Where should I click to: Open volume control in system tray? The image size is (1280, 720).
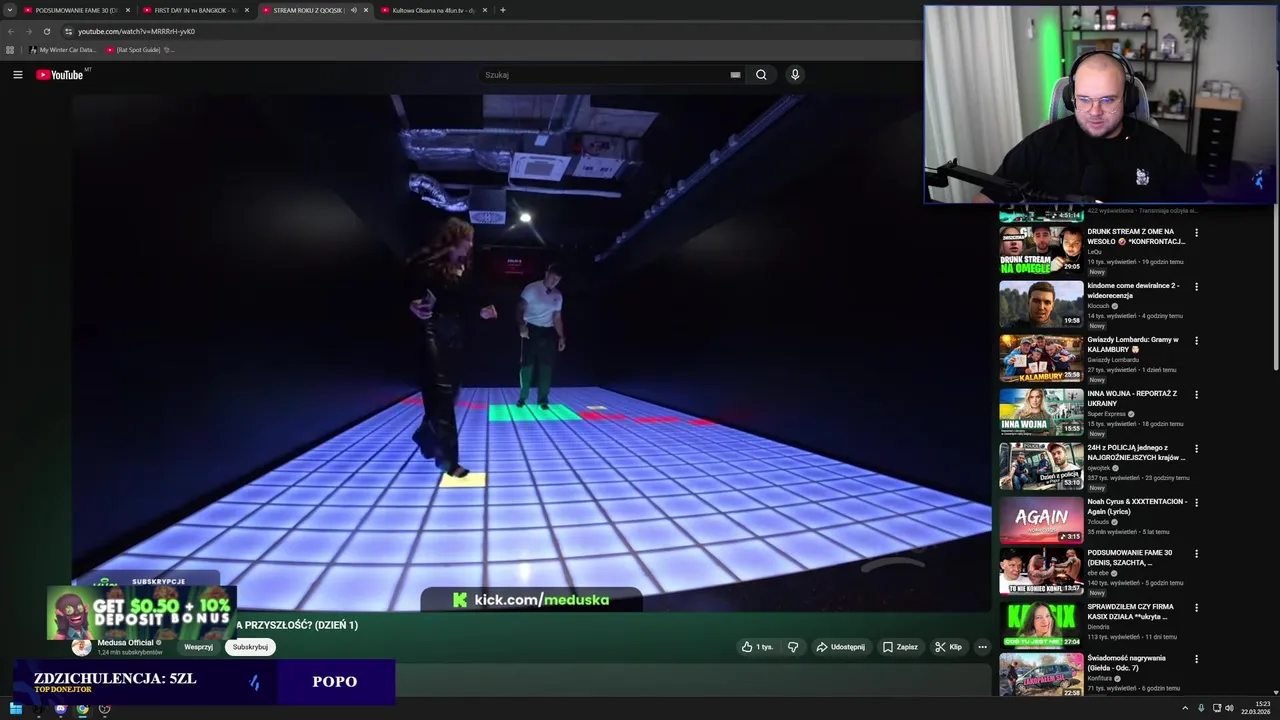pyautogui.click(x=1229, y=708)
